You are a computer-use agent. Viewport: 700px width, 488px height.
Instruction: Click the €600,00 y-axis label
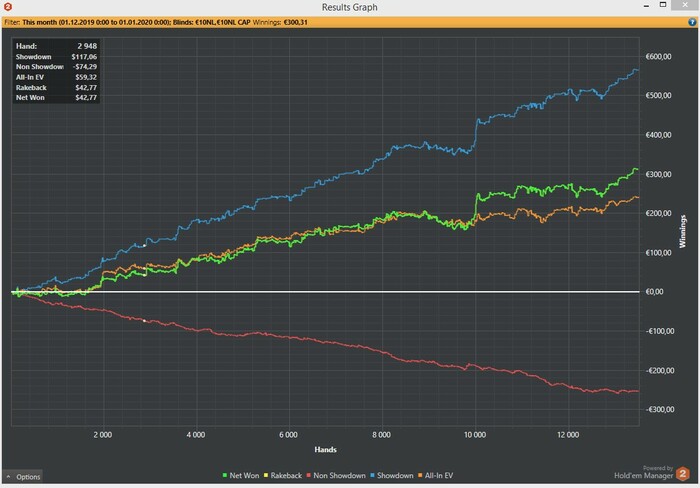click(658, 57)
